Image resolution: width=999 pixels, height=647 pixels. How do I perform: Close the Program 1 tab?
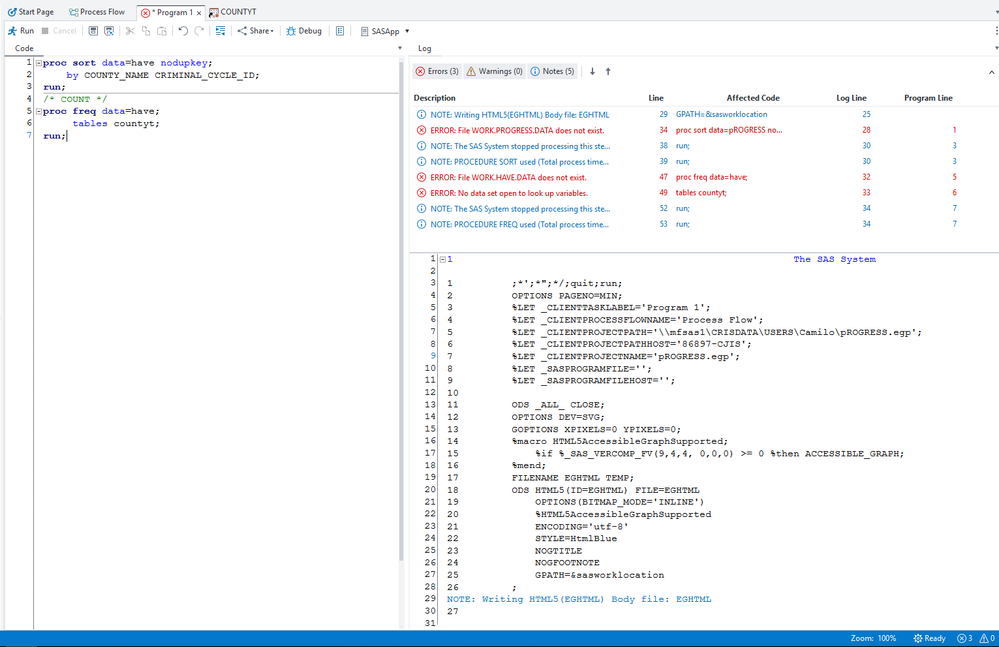[x=198, y=13]
